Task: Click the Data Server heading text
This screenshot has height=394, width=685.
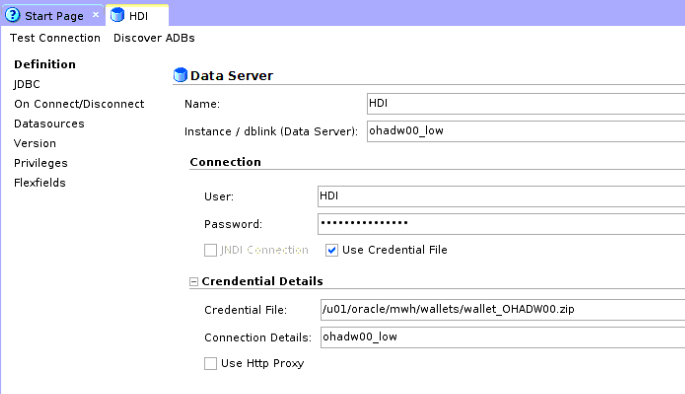Action: tap(232, 76)
